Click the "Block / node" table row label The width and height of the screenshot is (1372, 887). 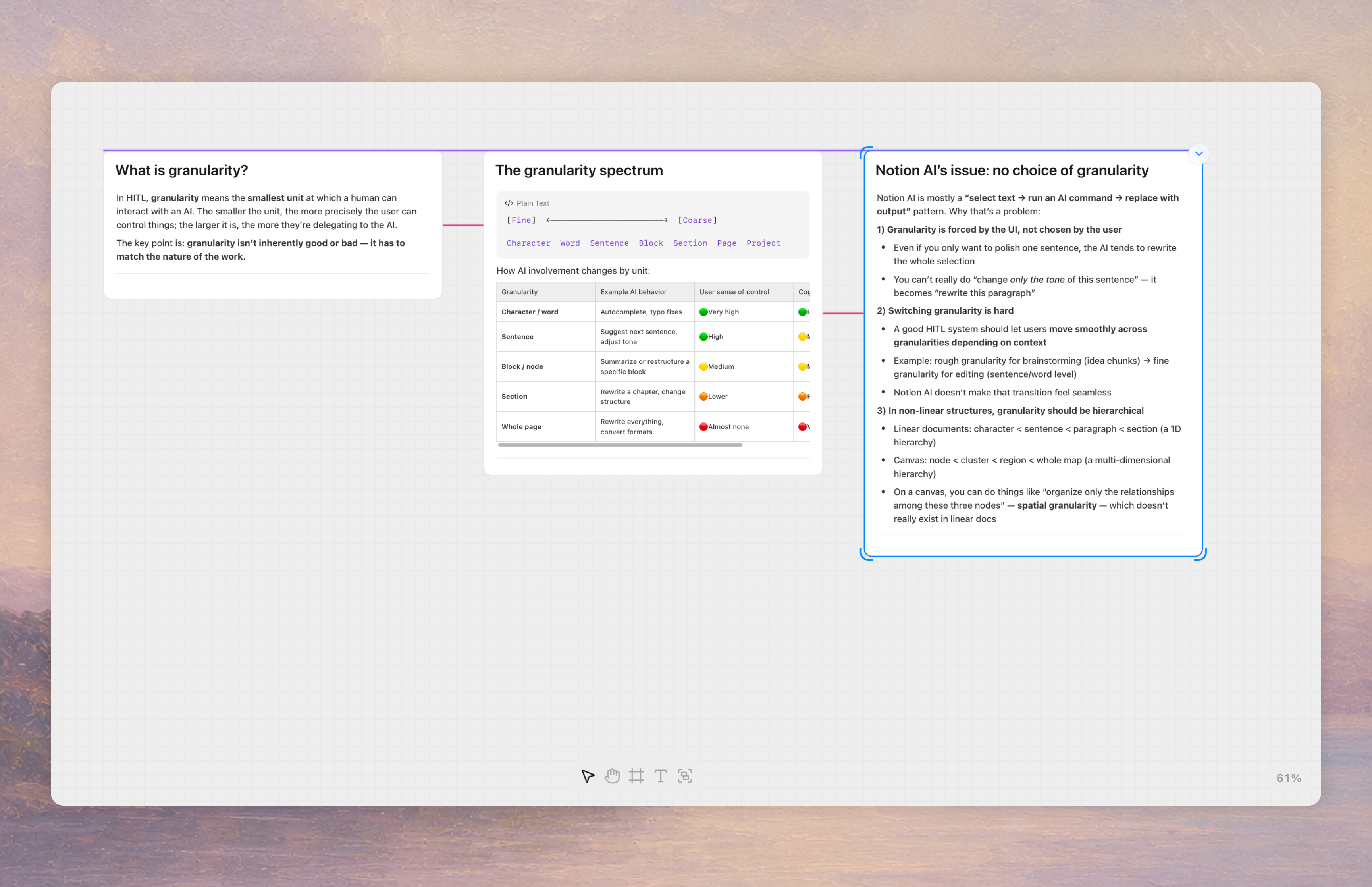click(x=522, y=367)
